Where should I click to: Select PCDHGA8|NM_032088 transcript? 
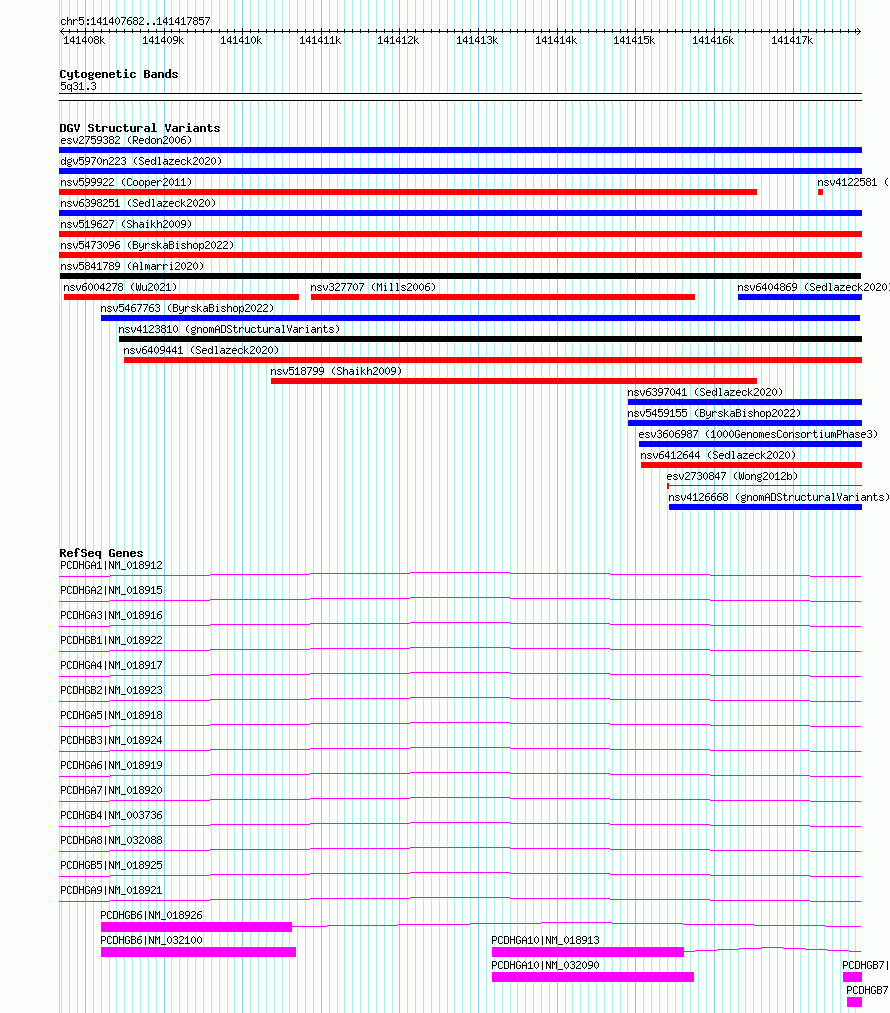point(111,840)
